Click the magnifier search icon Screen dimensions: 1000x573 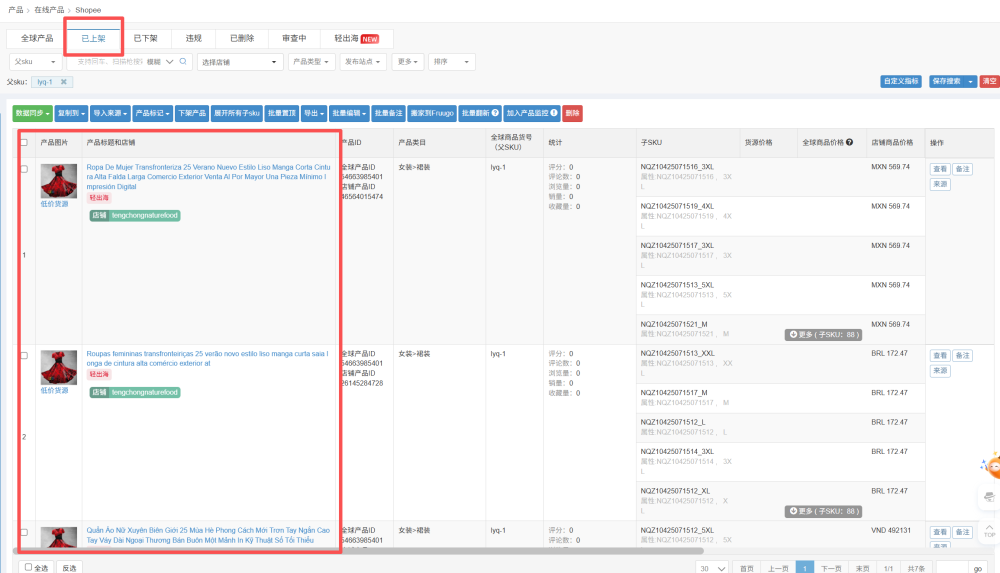click(183, 61)
